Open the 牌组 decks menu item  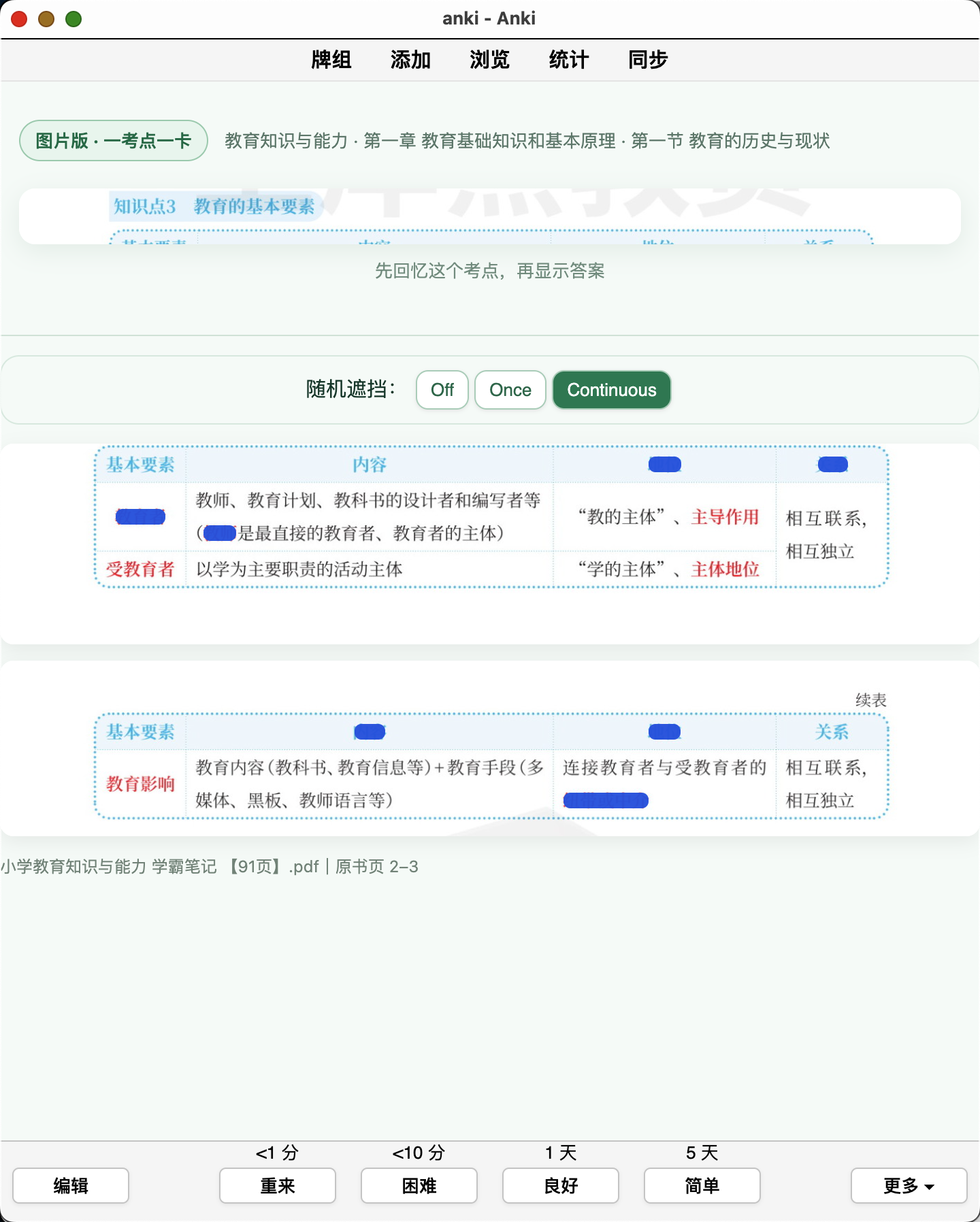331,60
